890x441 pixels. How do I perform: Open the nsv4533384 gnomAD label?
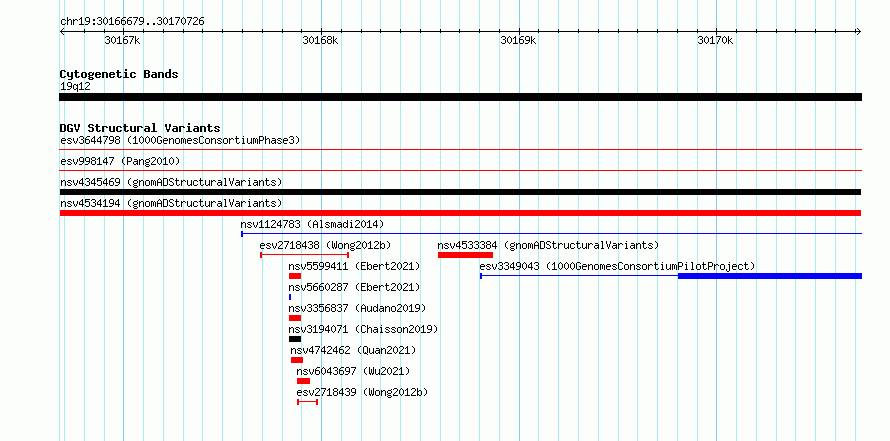(x=548, y=245)
